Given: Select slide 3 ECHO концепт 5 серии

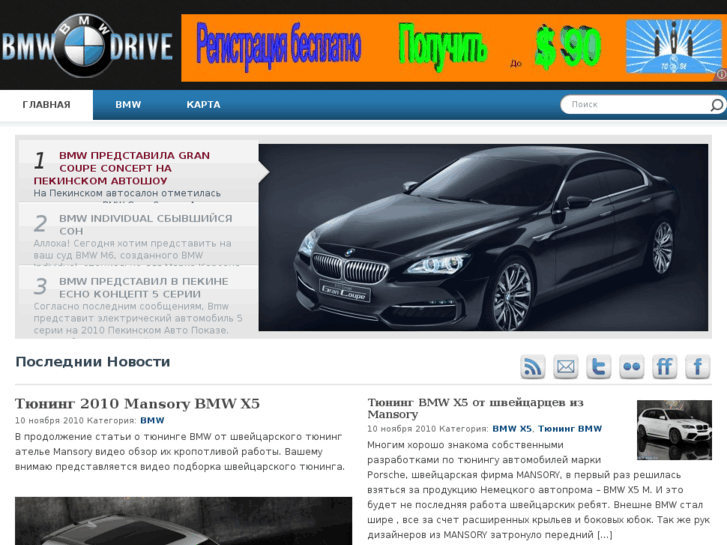Looking at the screenshot, I should click(x=144, y=288).
